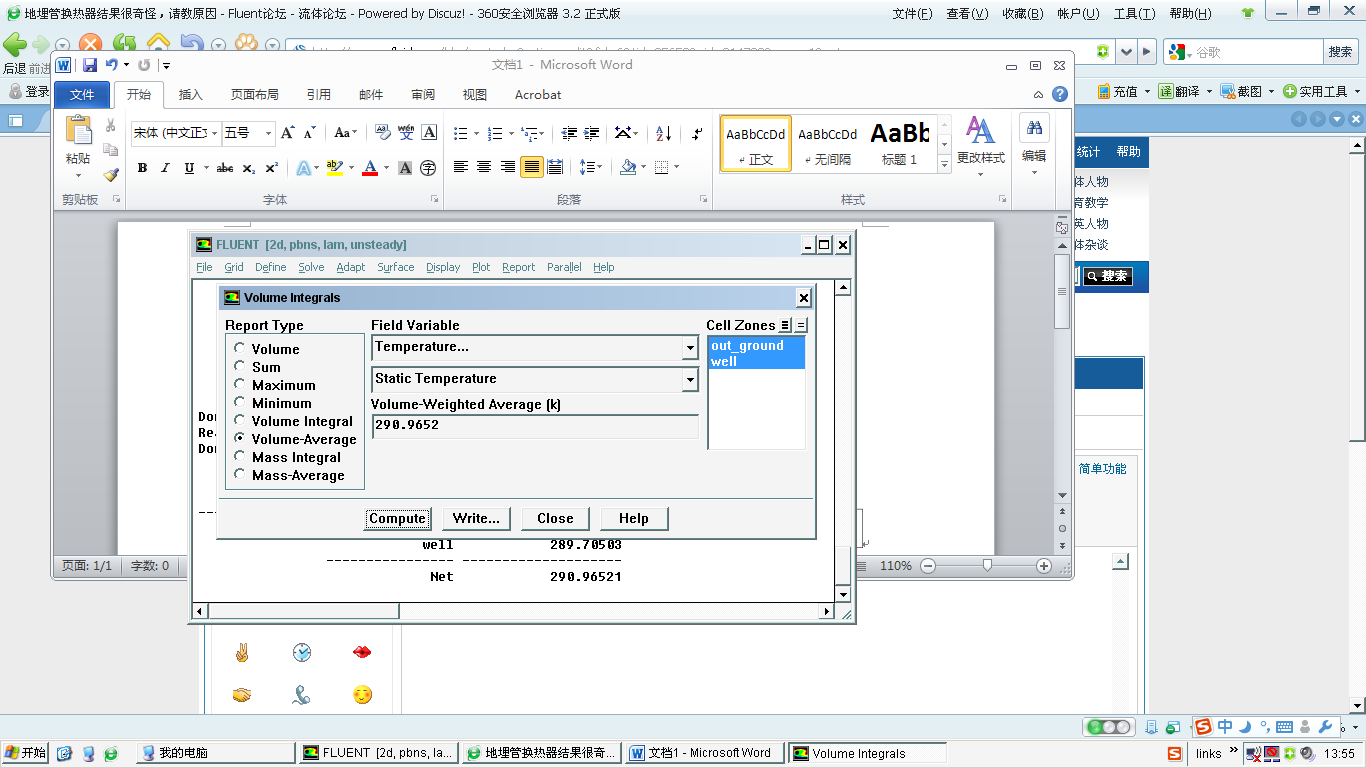Click Shrink Font icon in Word ribbon

tap(310, 133)
